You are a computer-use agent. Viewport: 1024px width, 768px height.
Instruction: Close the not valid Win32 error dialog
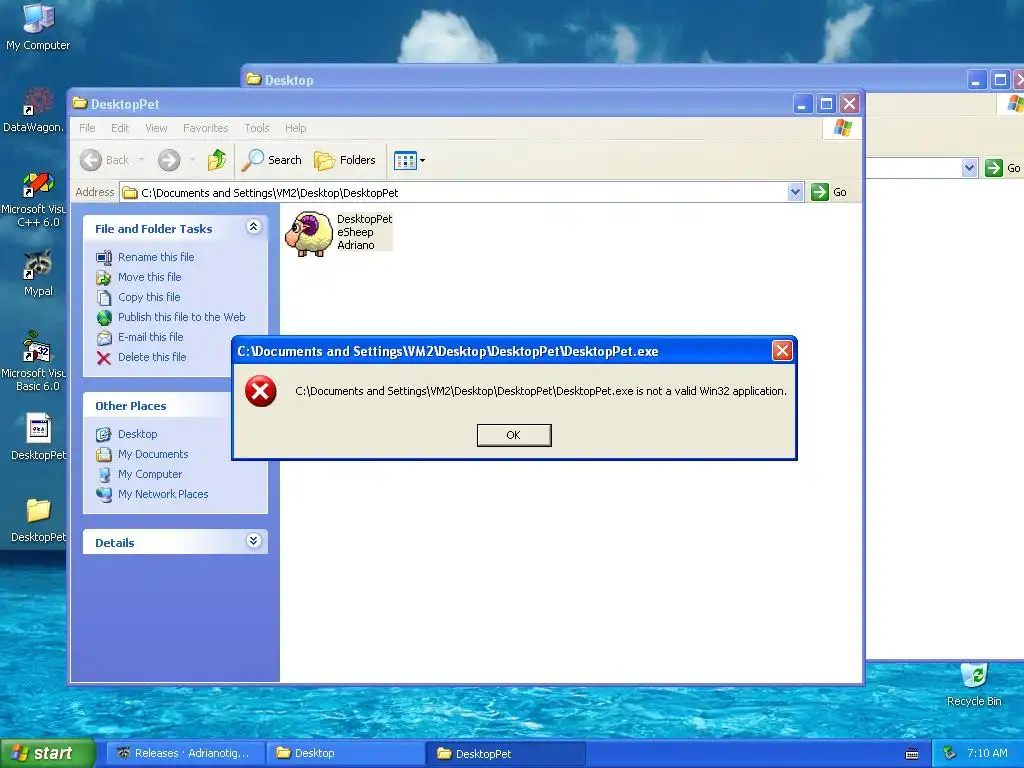782,351
